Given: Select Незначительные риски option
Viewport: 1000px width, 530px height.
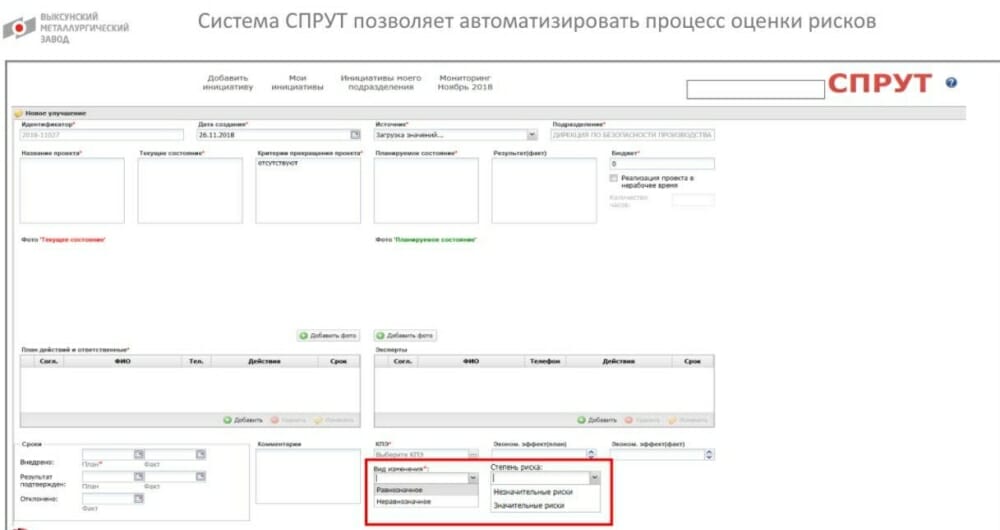Looking at the screenshot, I should 545,492.
